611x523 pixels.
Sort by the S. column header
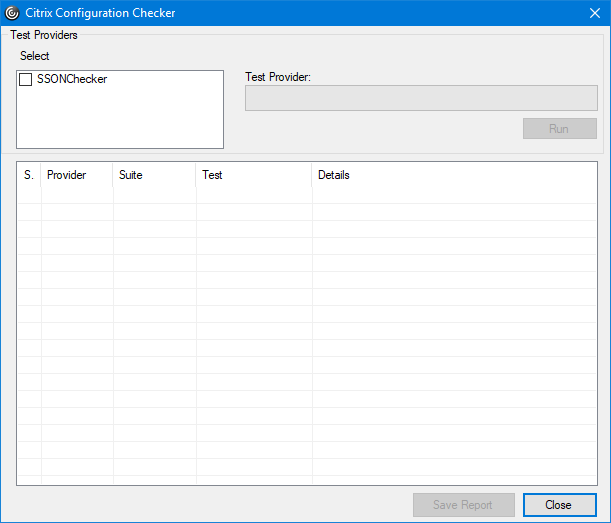pos(29,175)
